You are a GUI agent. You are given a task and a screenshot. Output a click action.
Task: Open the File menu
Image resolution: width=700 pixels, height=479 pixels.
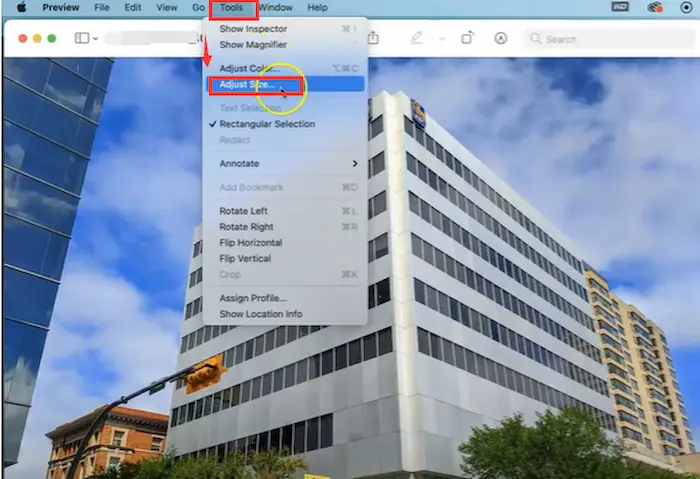click(102, 8)
